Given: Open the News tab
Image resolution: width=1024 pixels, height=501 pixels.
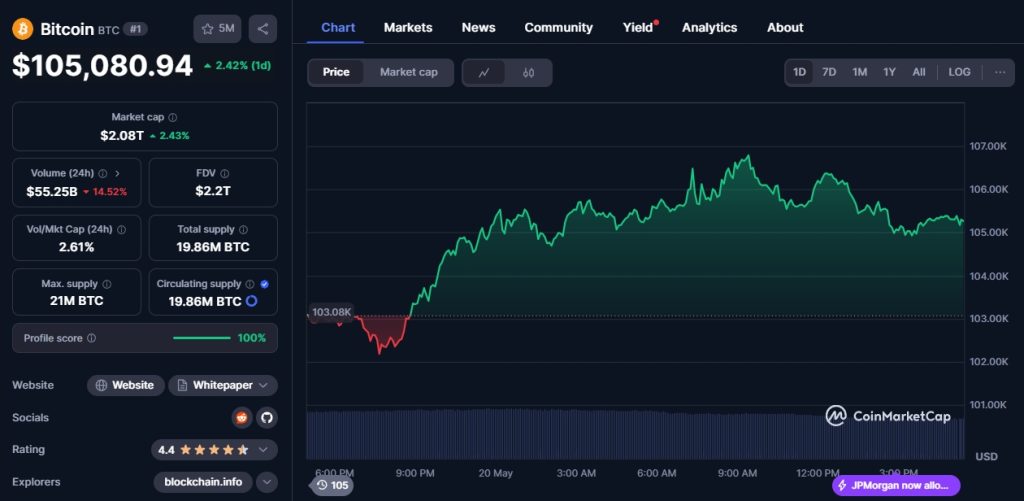Looking at the screenshot, I should pyautogui.click(x=479, y=27).
